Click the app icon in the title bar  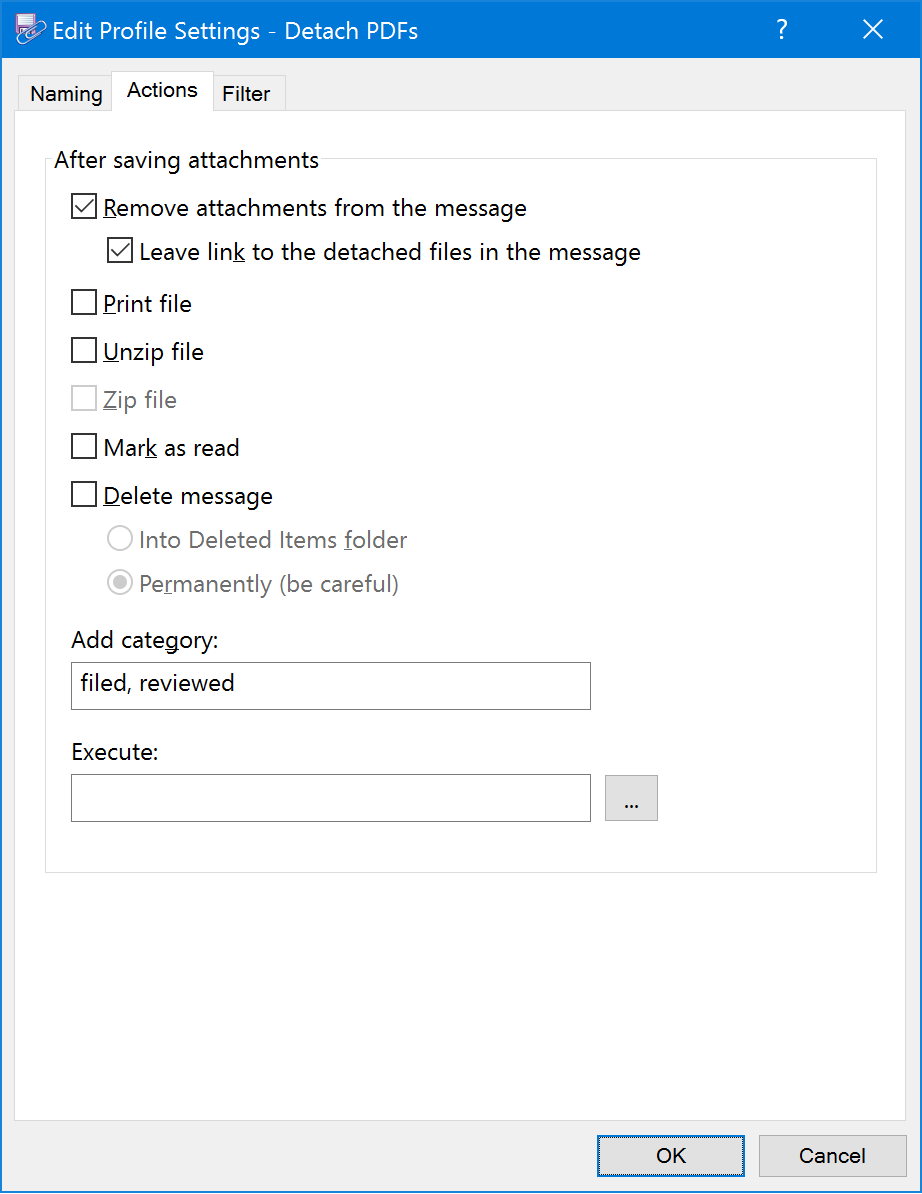(30, 30)
